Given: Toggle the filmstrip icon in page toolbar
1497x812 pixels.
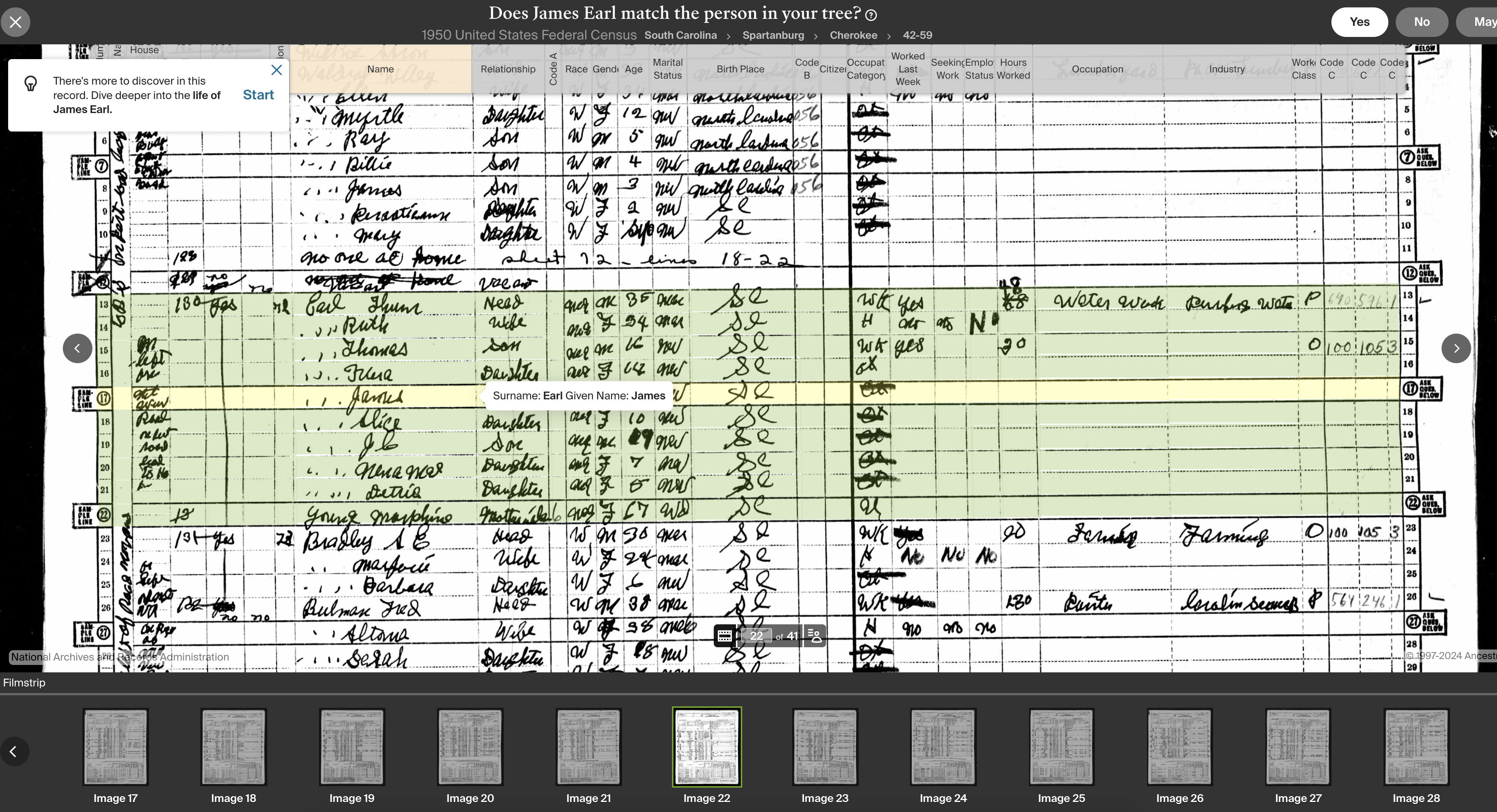Looking at the screenshot, I should [724, 635].
